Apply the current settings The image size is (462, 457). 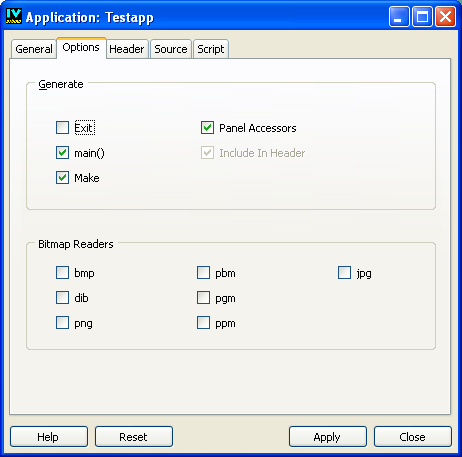(328, 437)
